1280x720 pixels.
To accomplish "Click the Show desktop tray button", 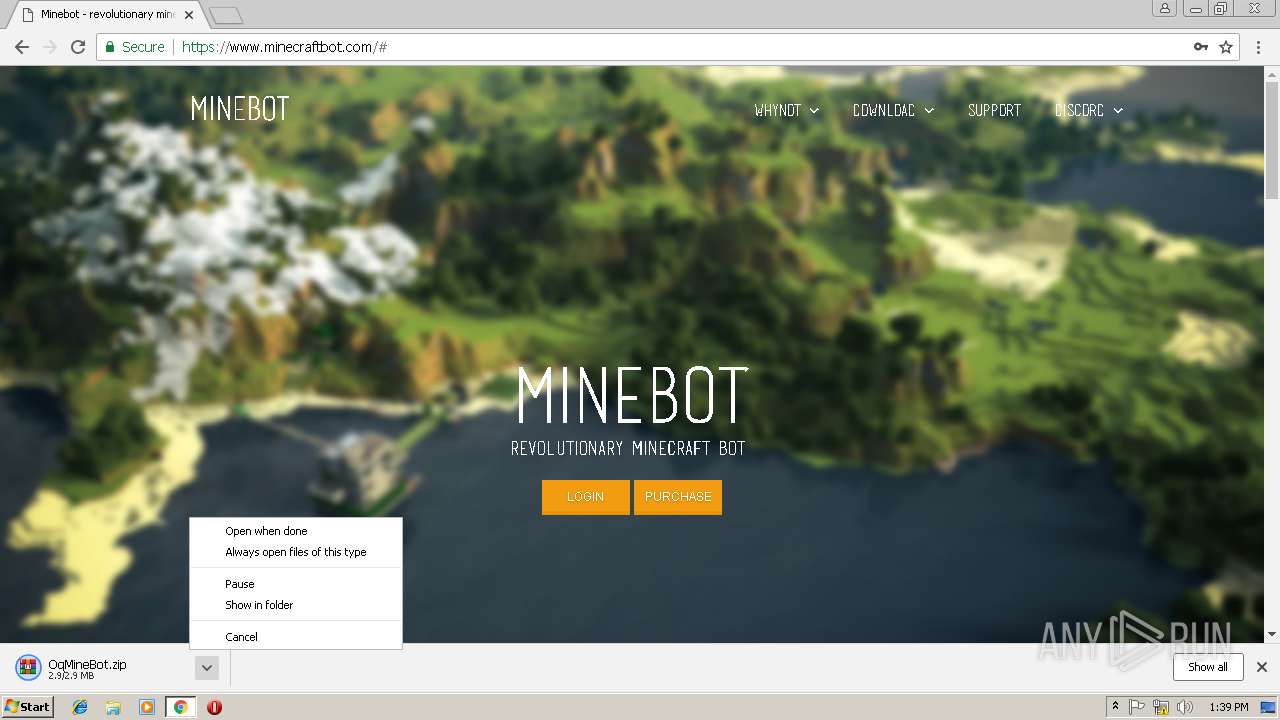I will pyautogui.click(x=1268, y=707).
